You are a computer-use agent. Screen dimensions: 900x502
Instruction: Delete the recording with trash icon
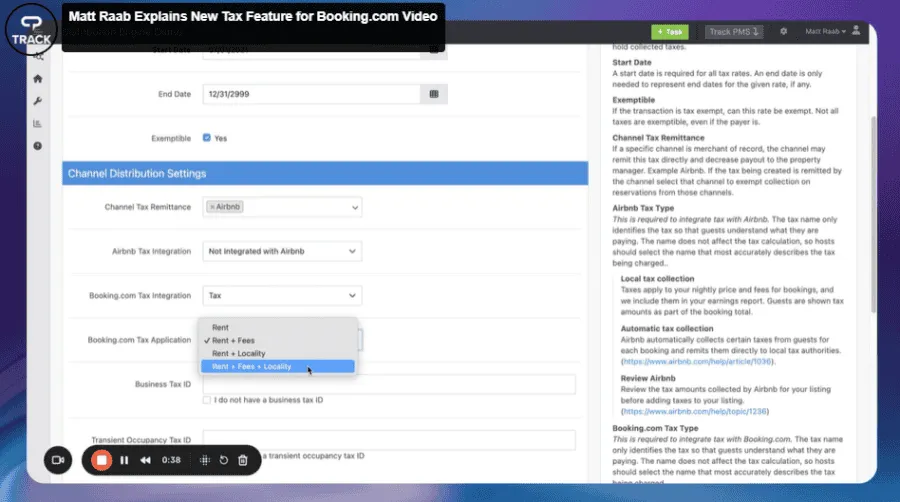[243, 460]
